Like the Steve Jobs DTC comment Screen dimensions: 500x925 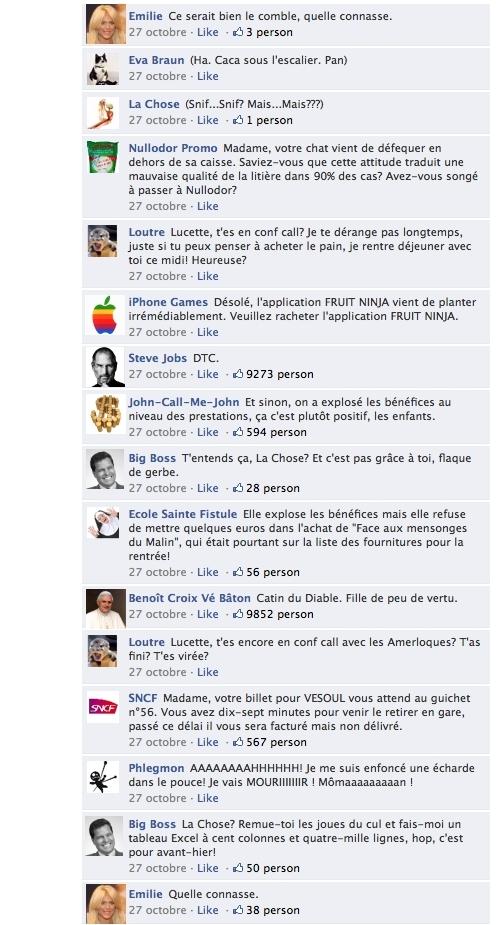tap(208, 374)
